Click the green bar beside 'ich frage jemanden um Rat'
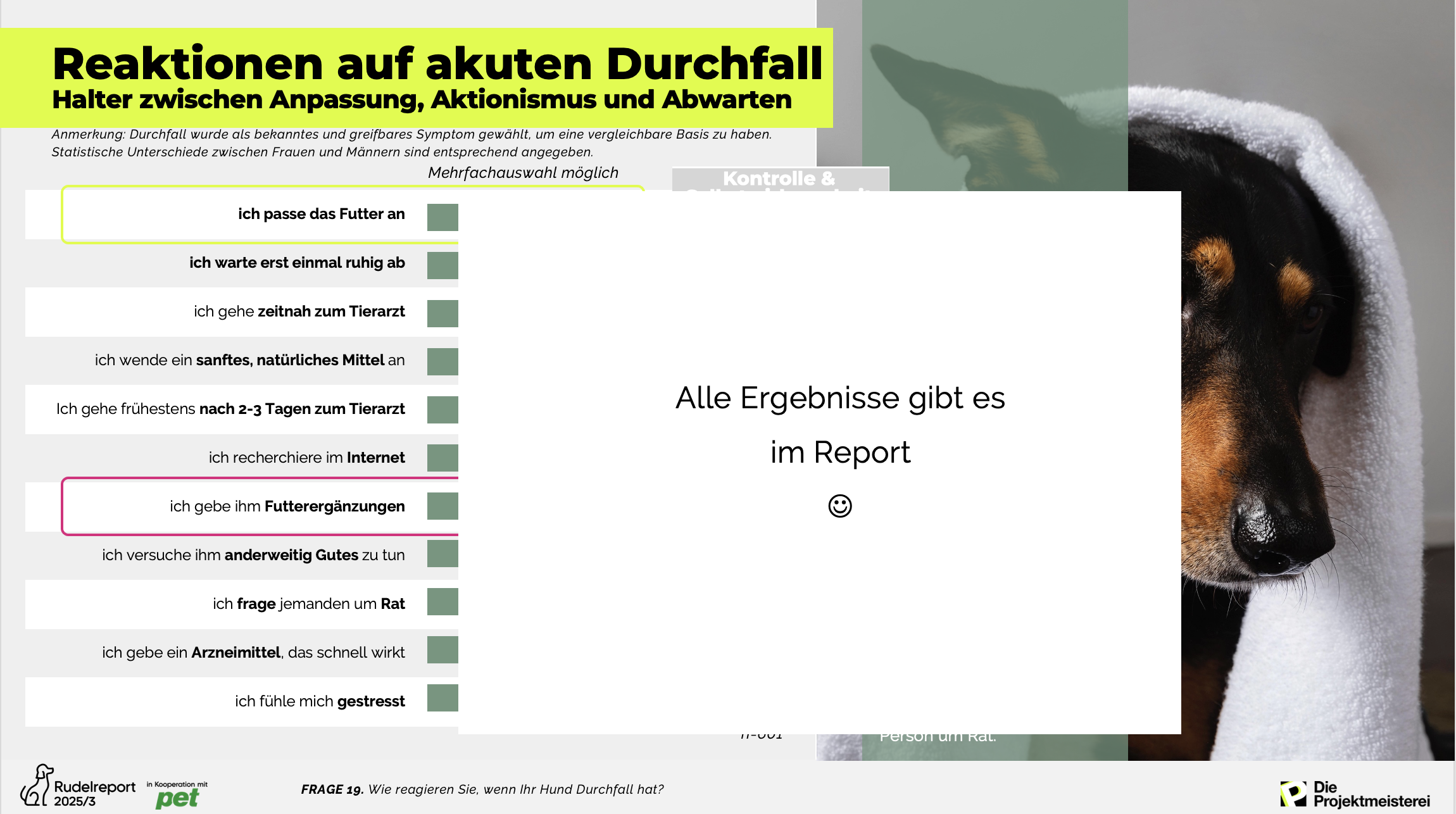 tap(443, 603)
